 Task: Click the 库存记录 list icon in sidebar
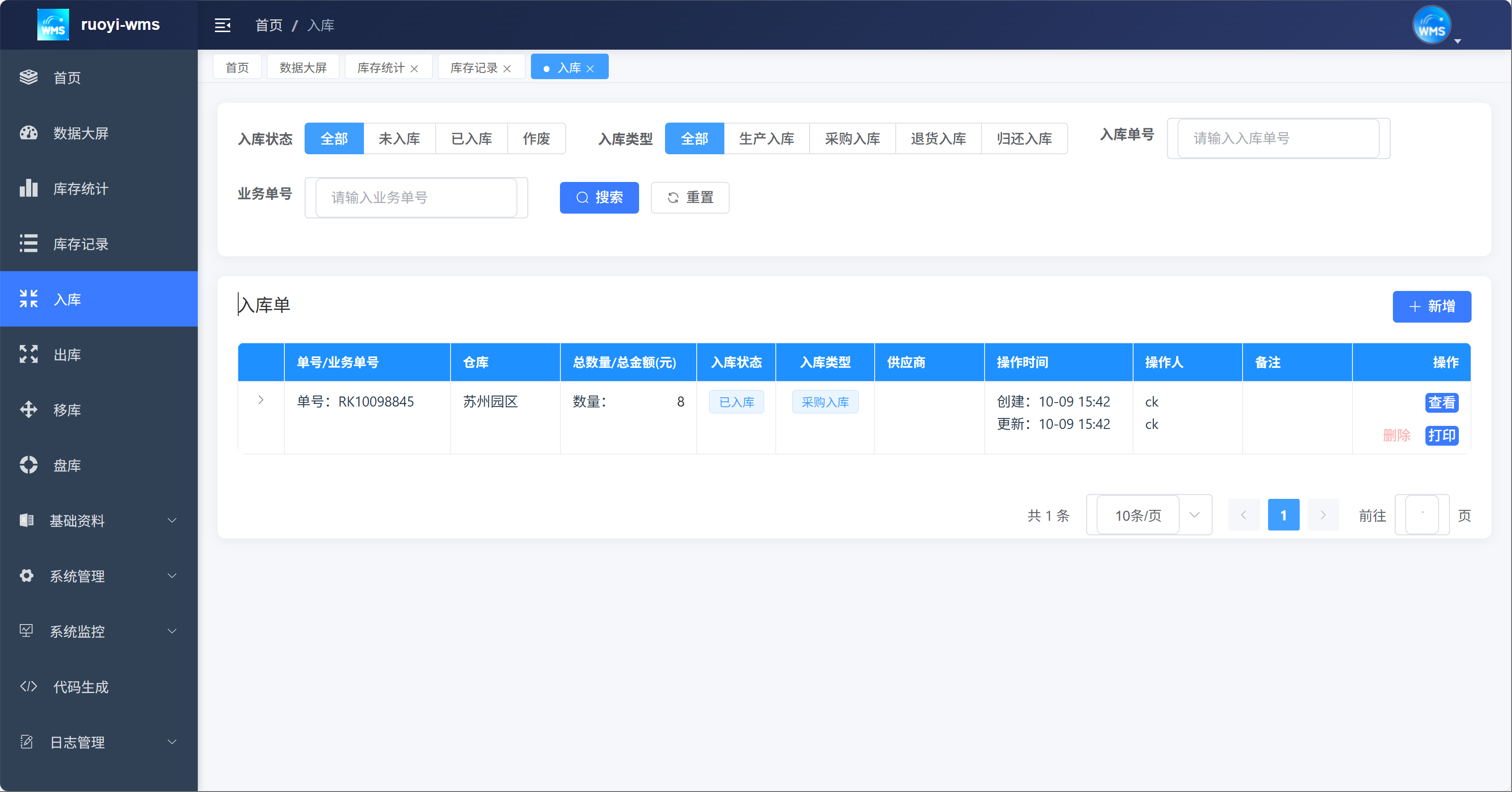(x=28, y=243)
